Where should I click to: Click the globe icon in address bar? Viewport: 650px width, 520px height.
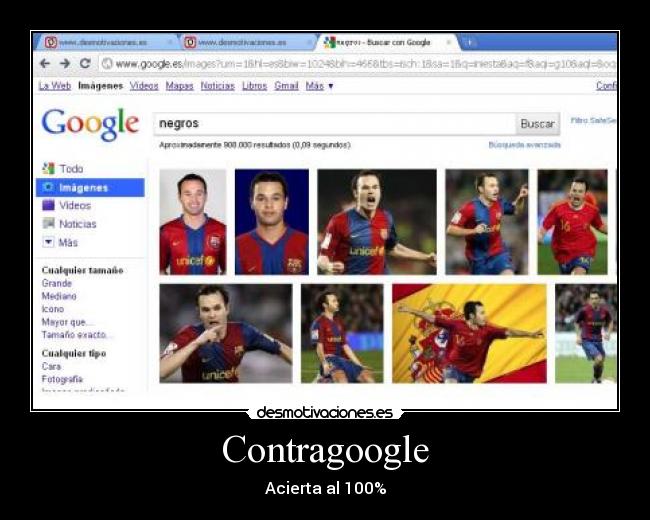click(x=107, y=63)
